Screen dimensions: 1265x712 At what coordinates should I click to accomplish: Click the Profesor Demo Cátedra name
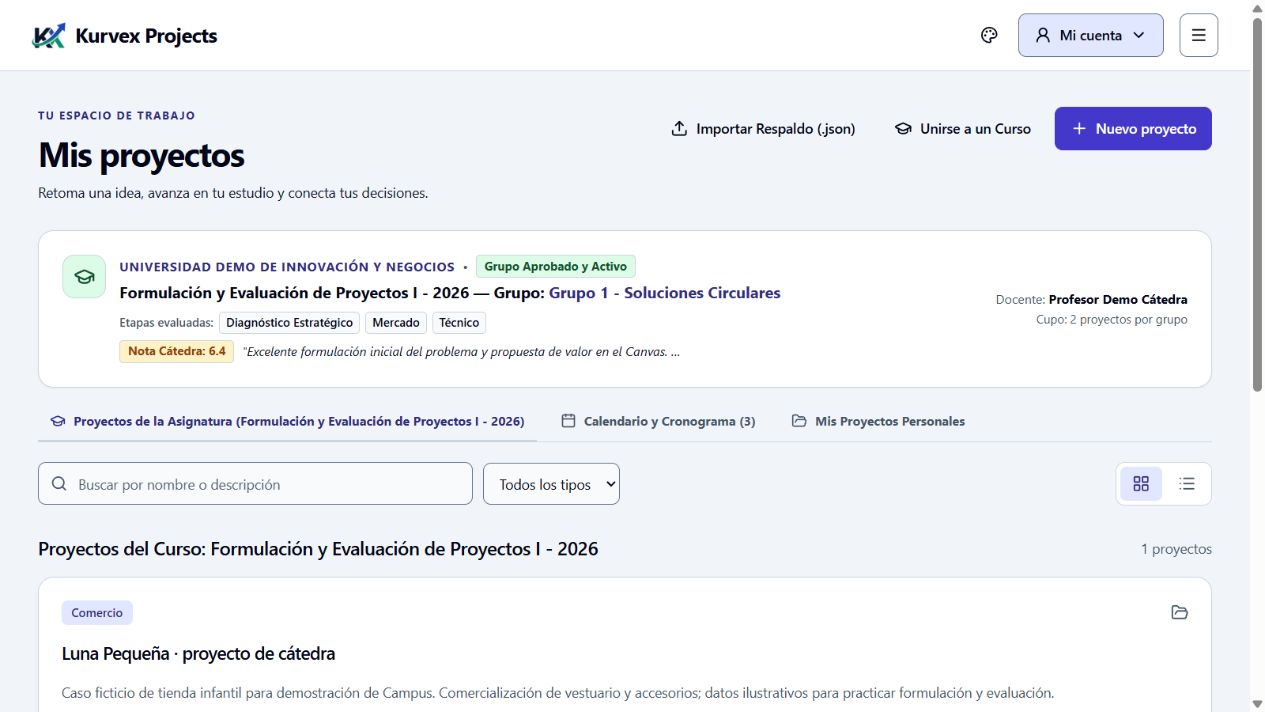[x=1118, y=300]
